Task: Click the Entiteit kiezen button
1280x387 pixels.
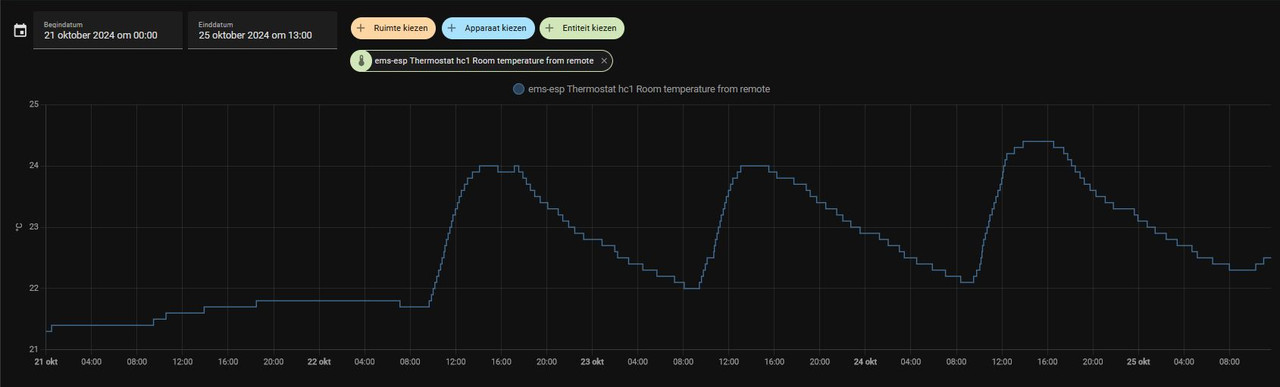Action: (581, 28)
